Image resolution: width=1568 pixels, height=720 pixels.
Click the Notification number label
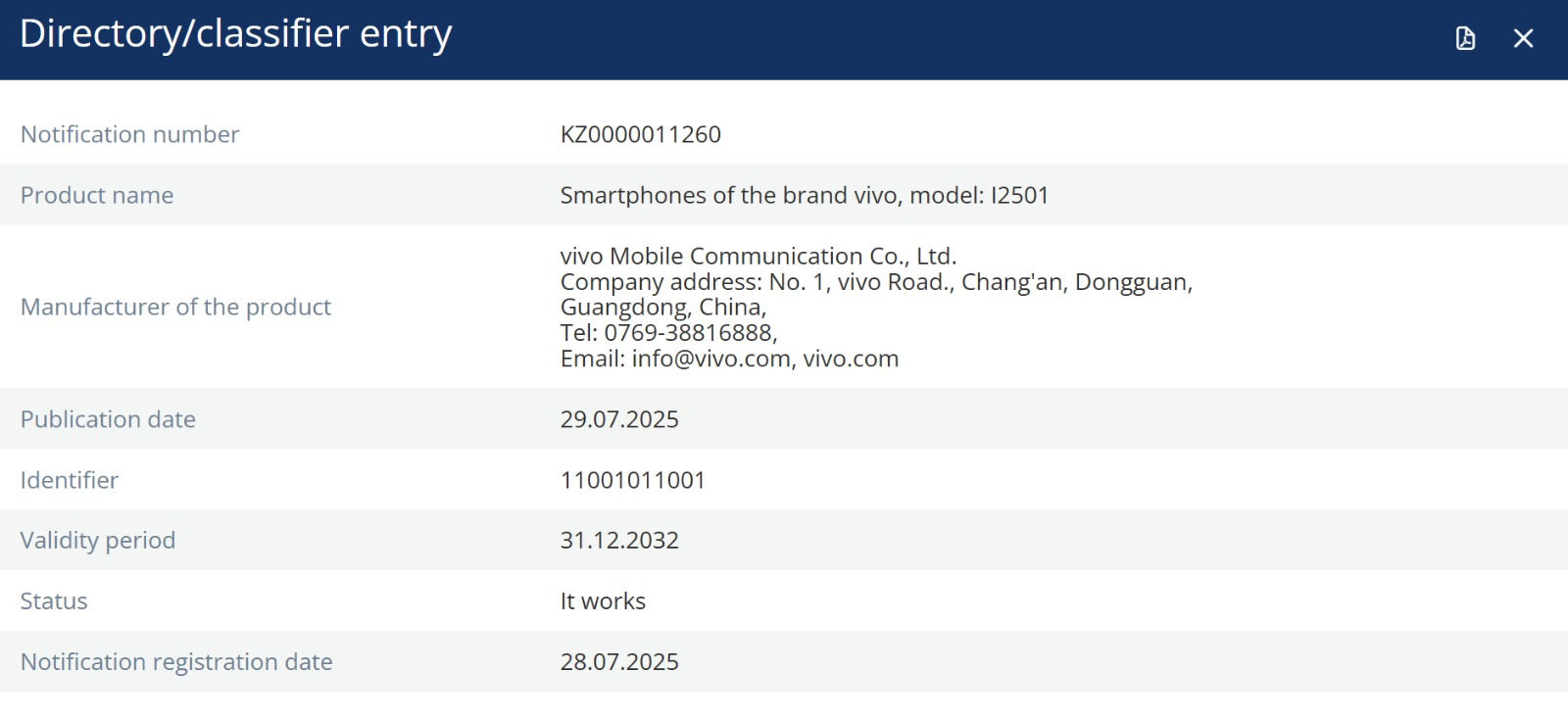[x=129, y=134]
